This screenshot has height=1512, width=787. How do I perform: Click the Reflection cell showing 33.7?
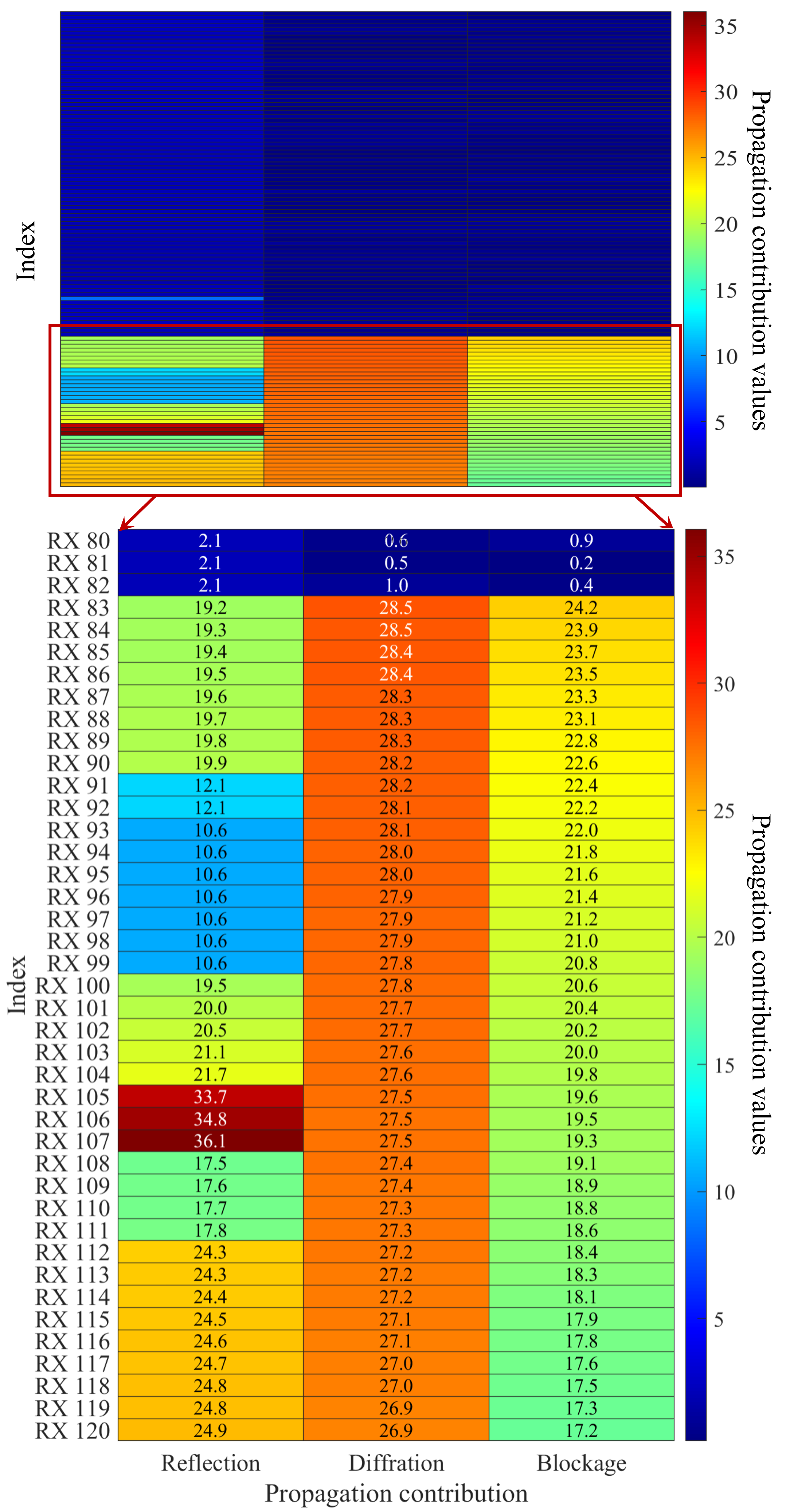pos(210,1096)
